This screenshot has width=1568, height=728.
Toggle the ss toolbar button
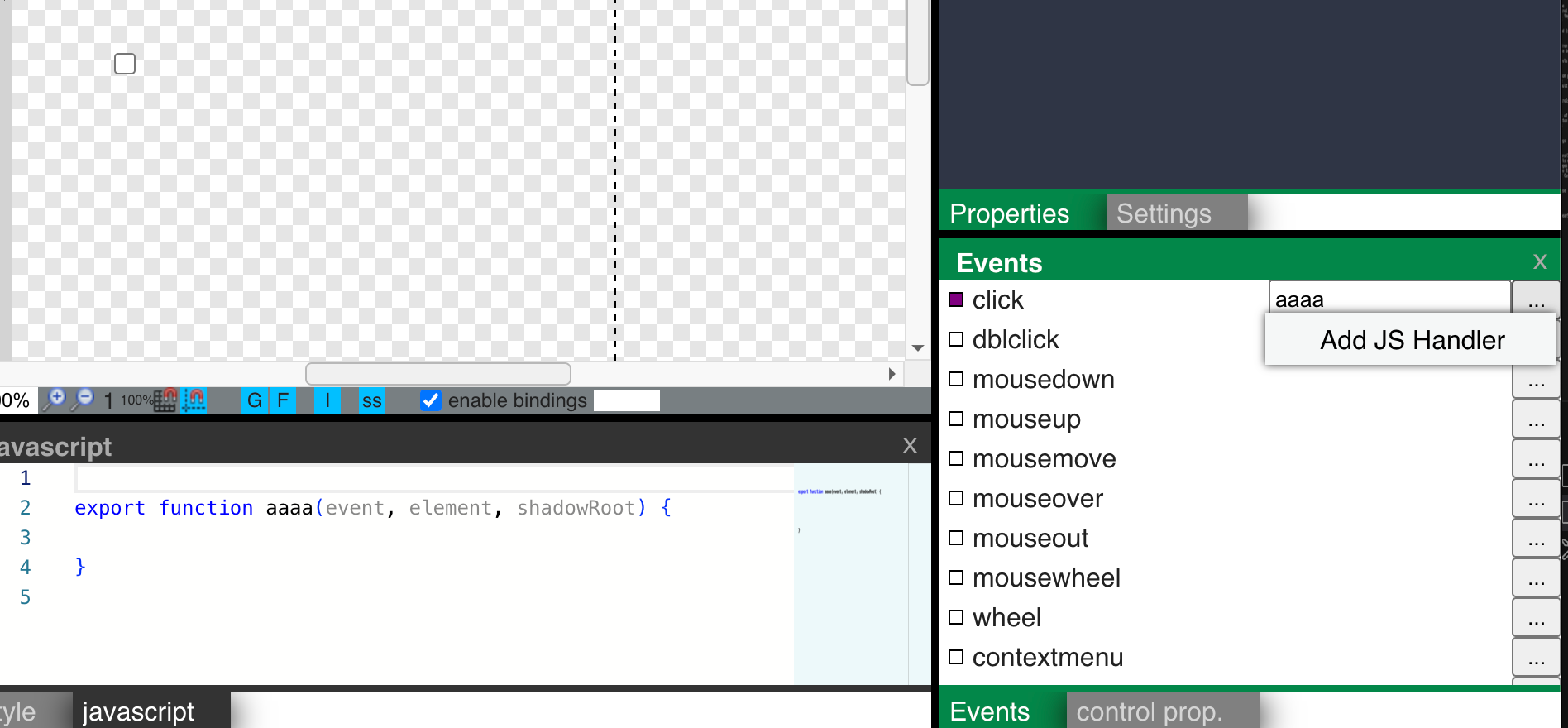click(x=372, y=400)
